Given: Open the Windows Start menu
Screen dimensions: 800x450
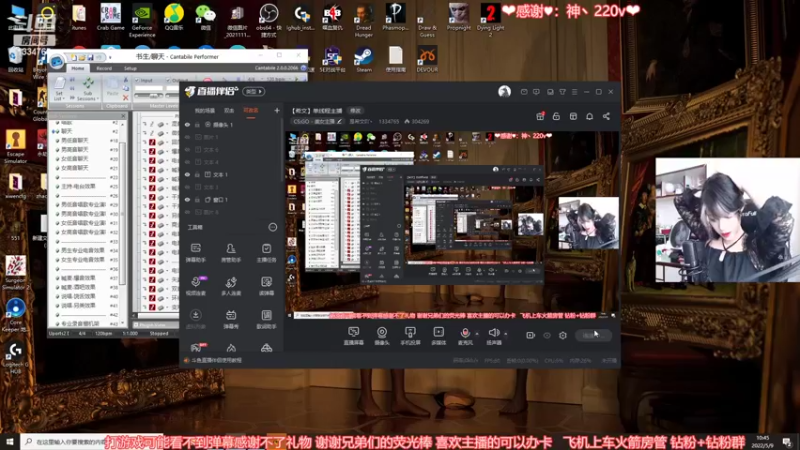Looking at the screenshot, I should click(10, 441).
